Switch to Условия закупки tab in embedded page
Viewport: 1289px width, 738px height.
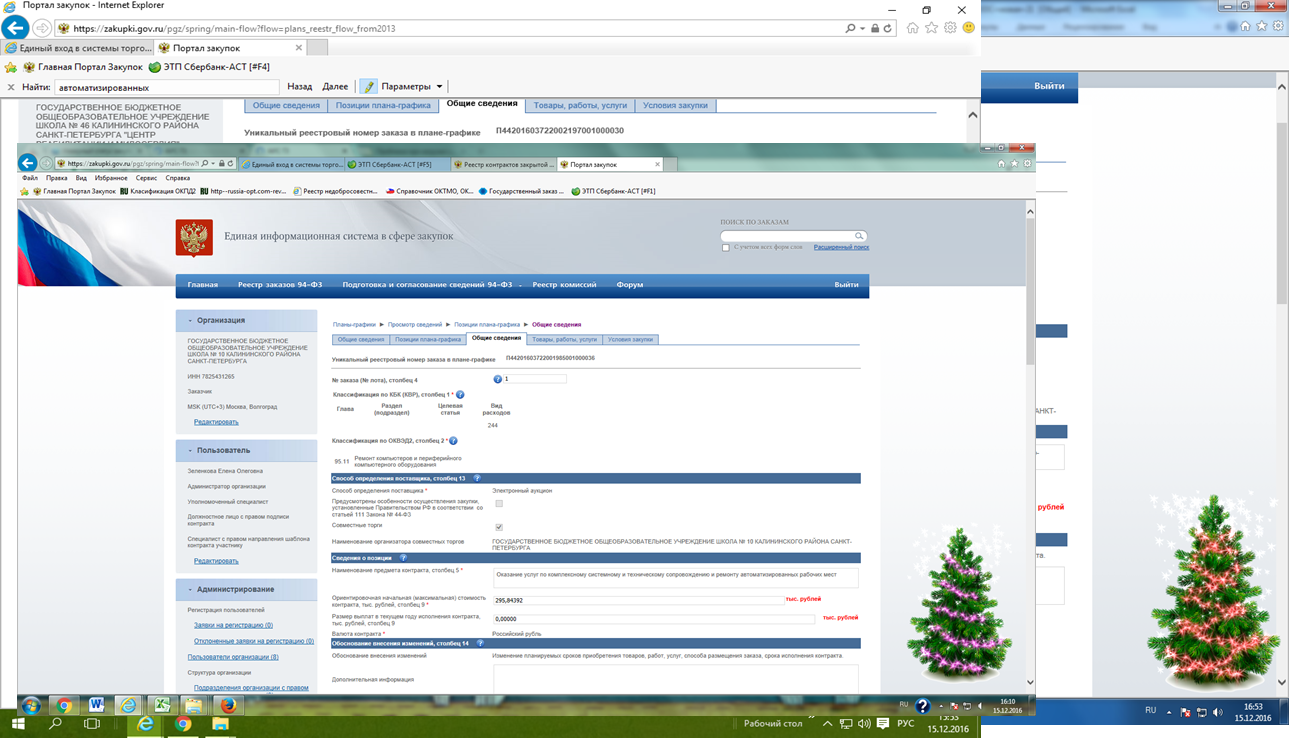point(630,339)
